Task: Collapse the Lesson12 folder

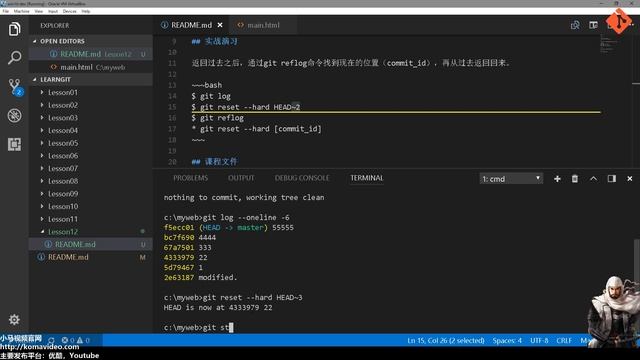Action: tap(91, 232)
